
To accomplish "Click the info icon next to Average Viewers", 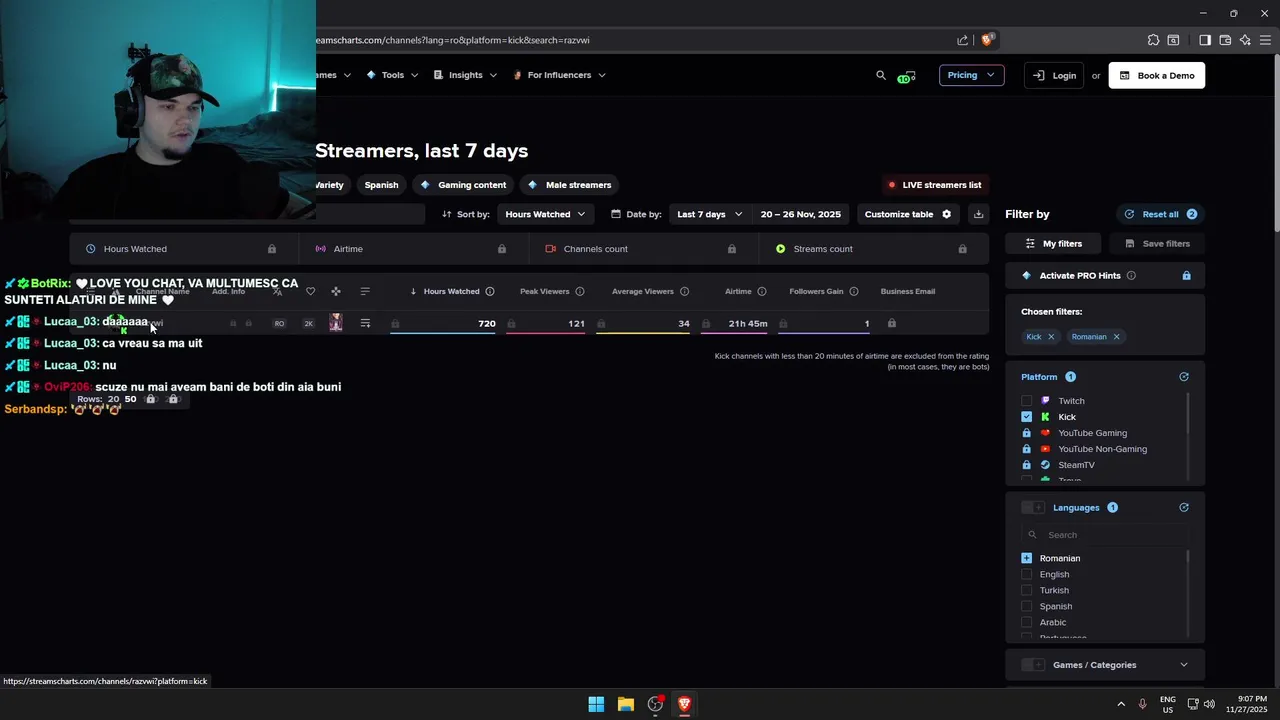I will point(685,291).
